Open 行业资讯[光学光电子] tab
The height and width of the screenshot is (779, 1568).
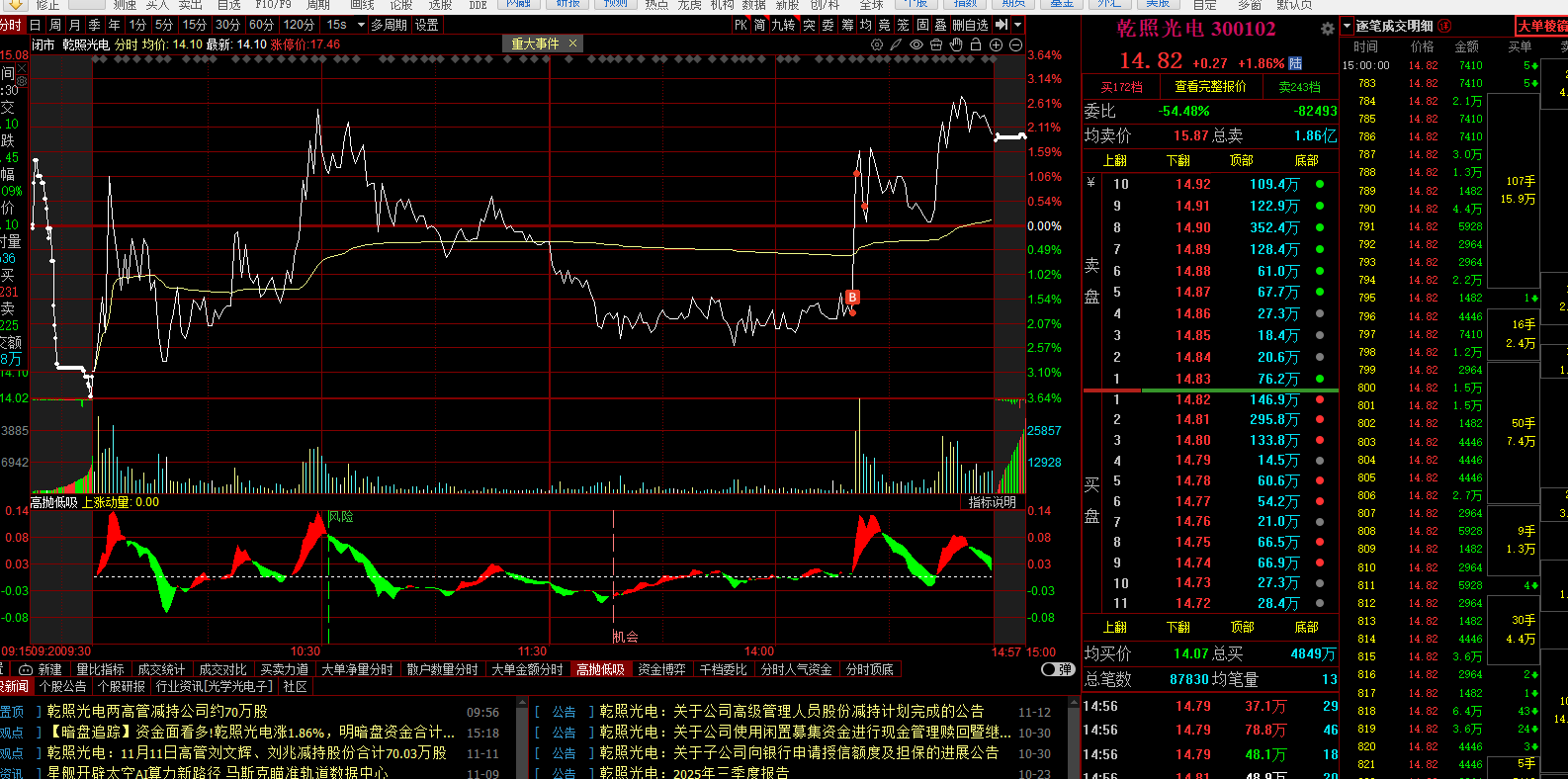pos(215,686)
